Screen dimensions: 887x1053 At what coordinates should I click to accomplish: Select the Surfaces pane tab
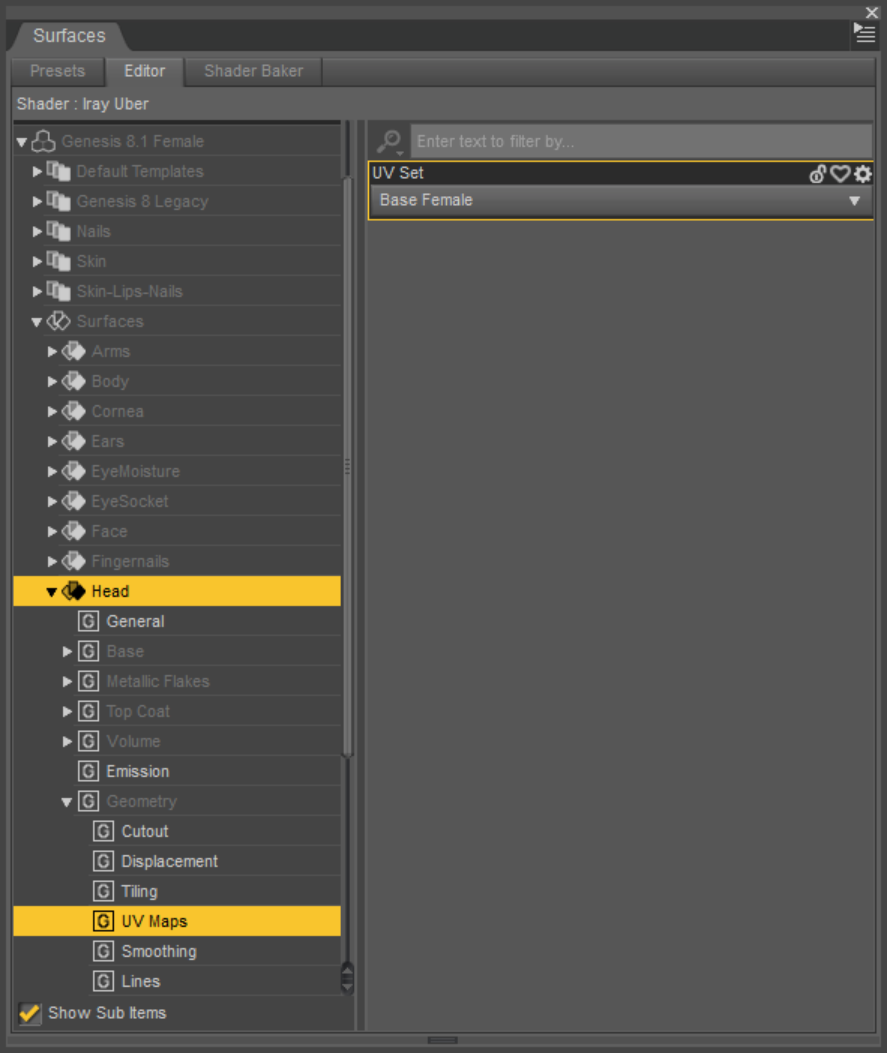[x=69, y=36]
